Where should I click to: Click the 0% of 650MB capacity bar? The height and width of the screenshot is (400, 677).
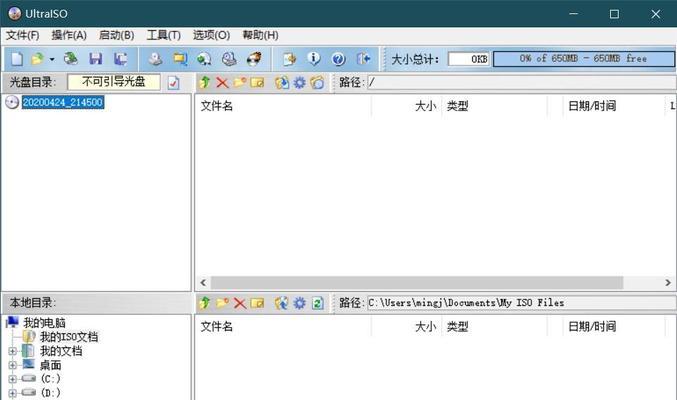pos(584,59)
